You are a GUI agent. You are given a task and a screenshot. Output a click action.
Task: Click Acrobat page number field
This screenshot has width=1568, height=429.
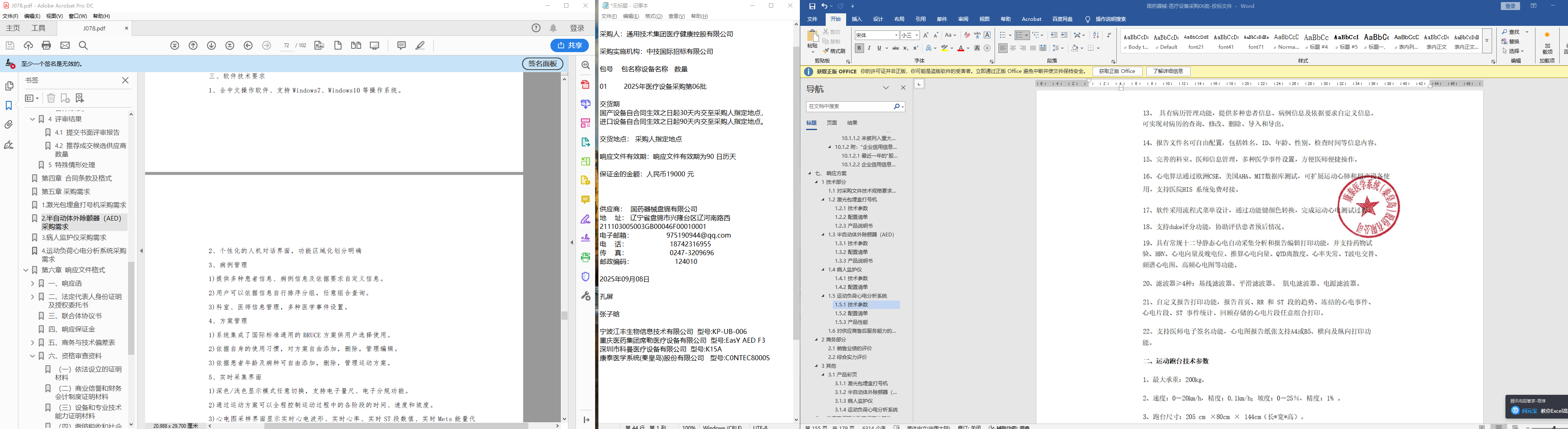coord(286,45)
